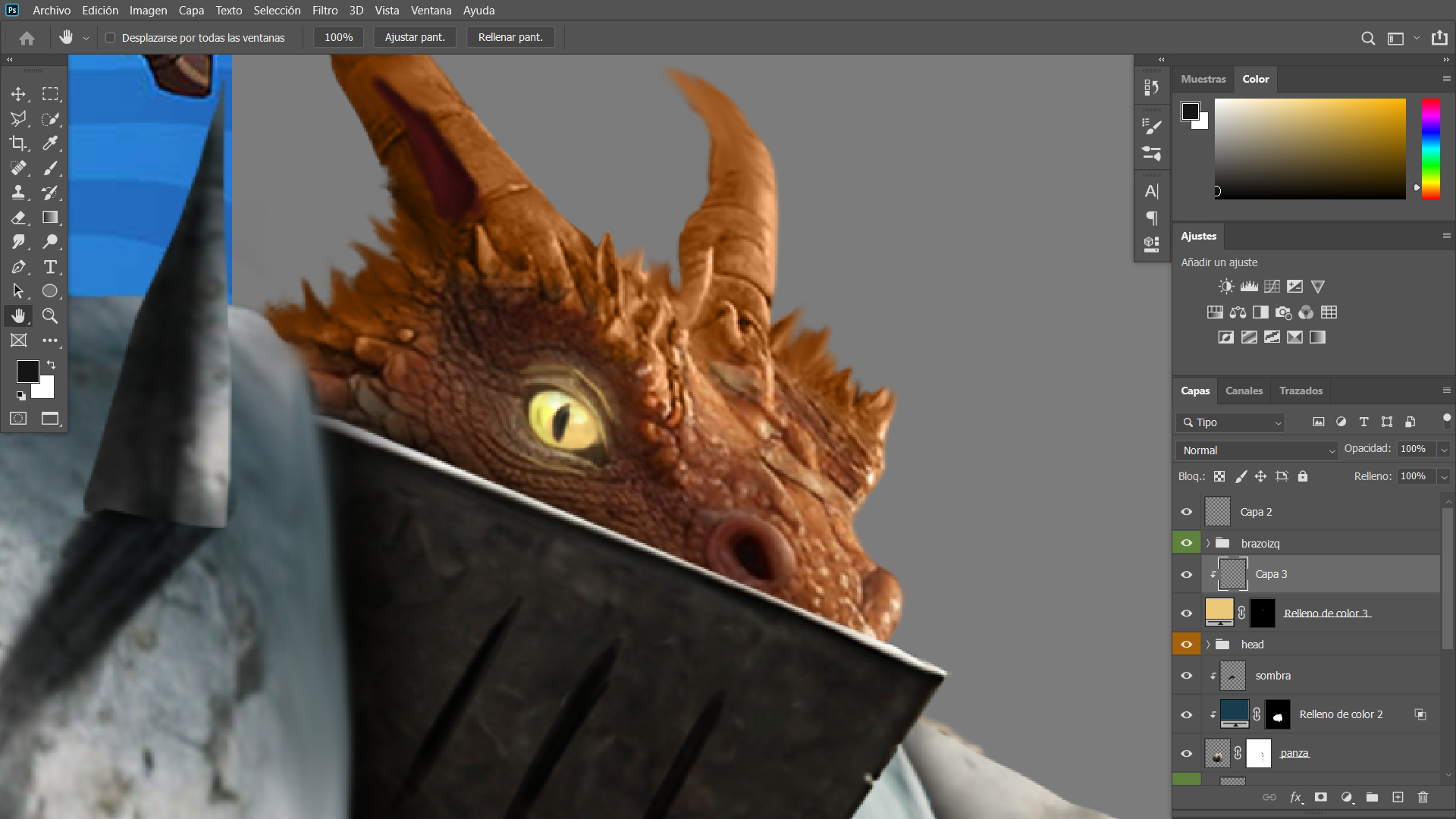Hide the brazoizq group
This screenshot has width=1456, height=819.
click(x=1187, y=543)
